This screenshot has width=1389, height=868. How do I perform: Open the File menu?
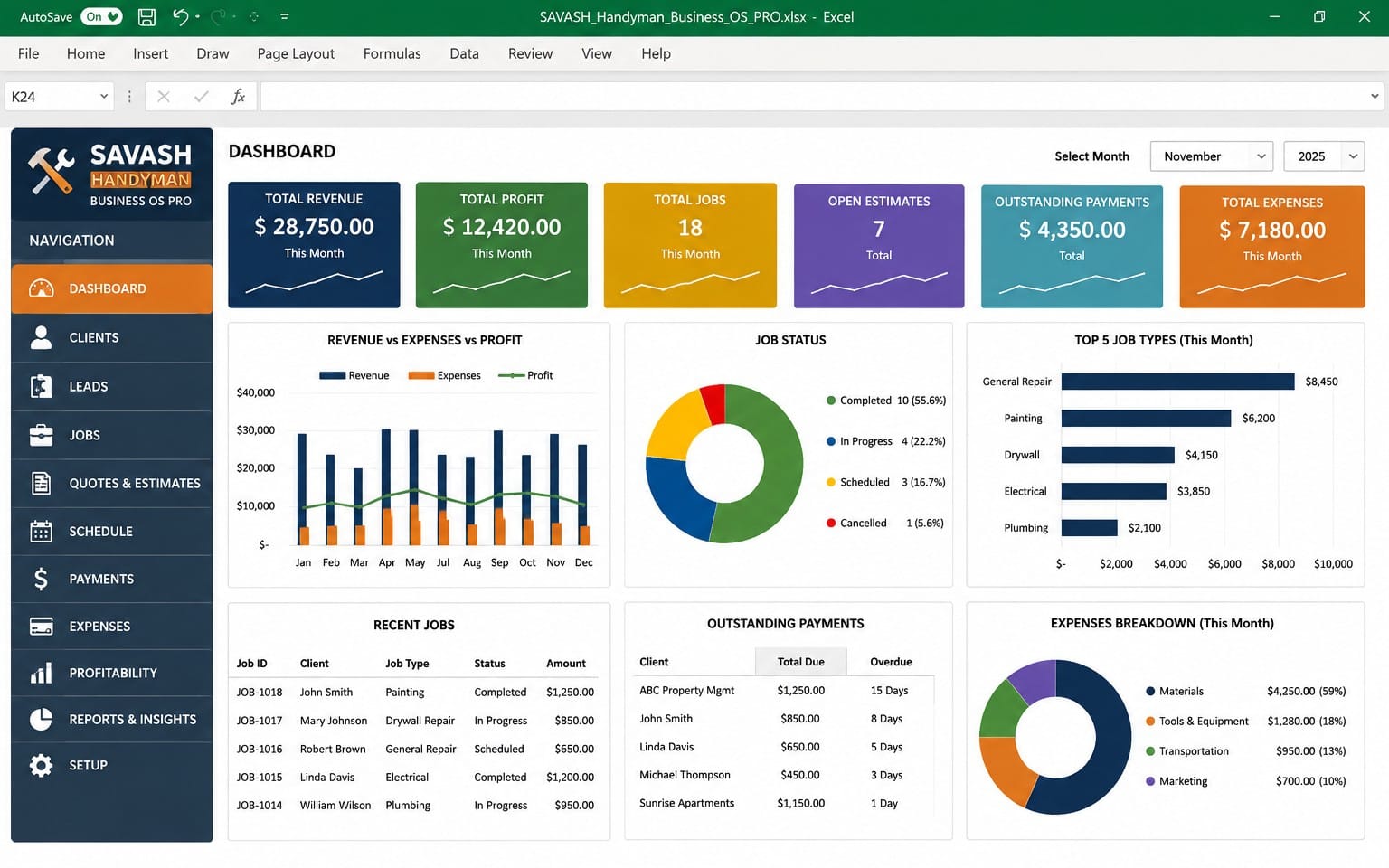[28, 53]
